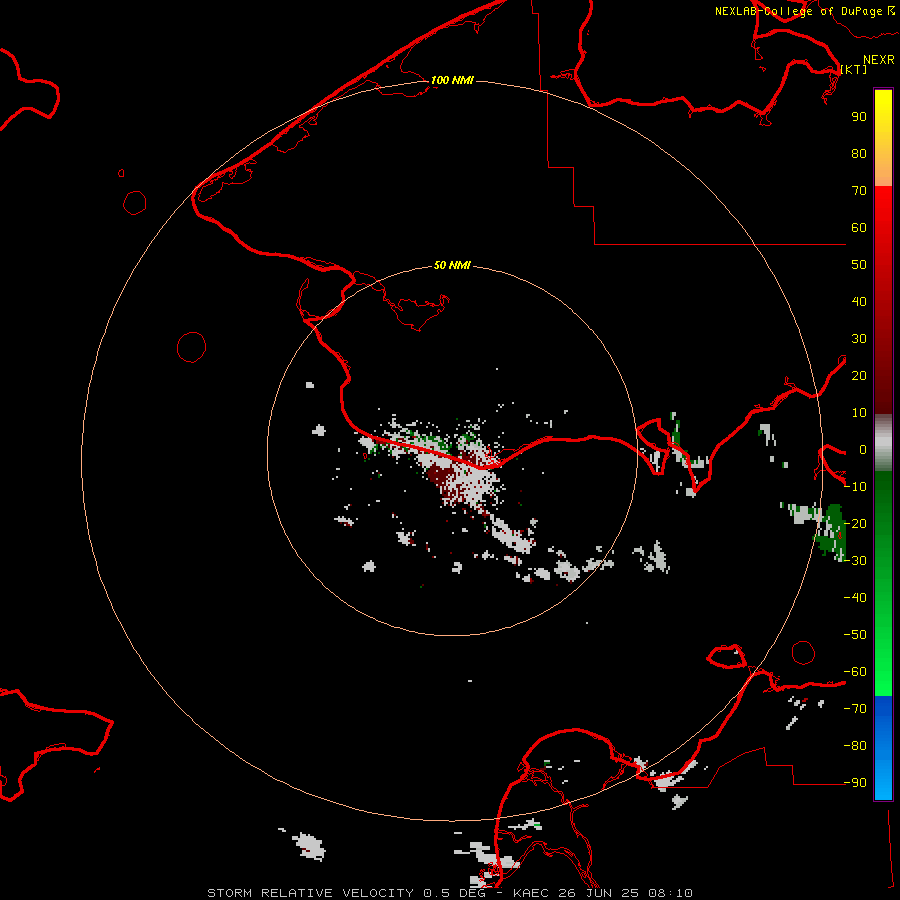Screen dimensions: 900x900
Task: Click the -30 value on the velocity scale
Action: pyautogui.click(x=855, y=561)
